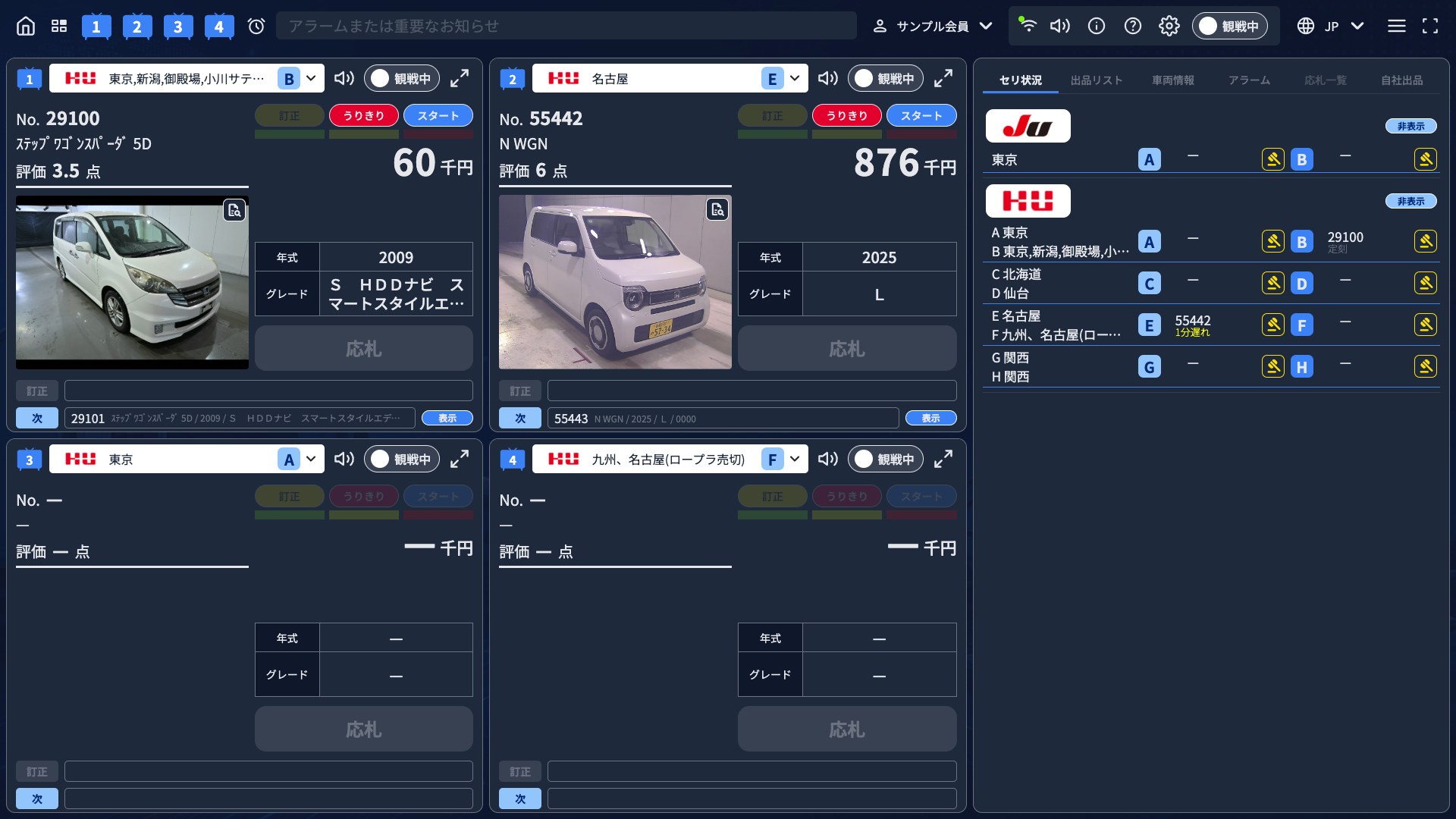The height and width of the screenshot is (819, 1456).
Task: Switch to the アラーム tab
Action: tap(1249, 80)
